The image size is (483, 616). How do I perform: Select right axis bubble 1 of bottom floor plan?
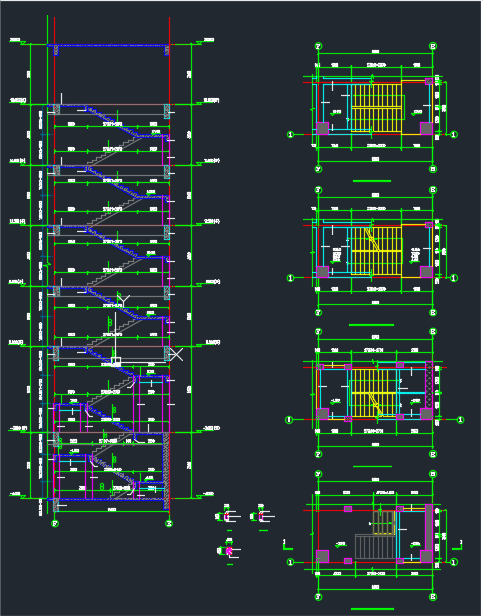(454, 563)
